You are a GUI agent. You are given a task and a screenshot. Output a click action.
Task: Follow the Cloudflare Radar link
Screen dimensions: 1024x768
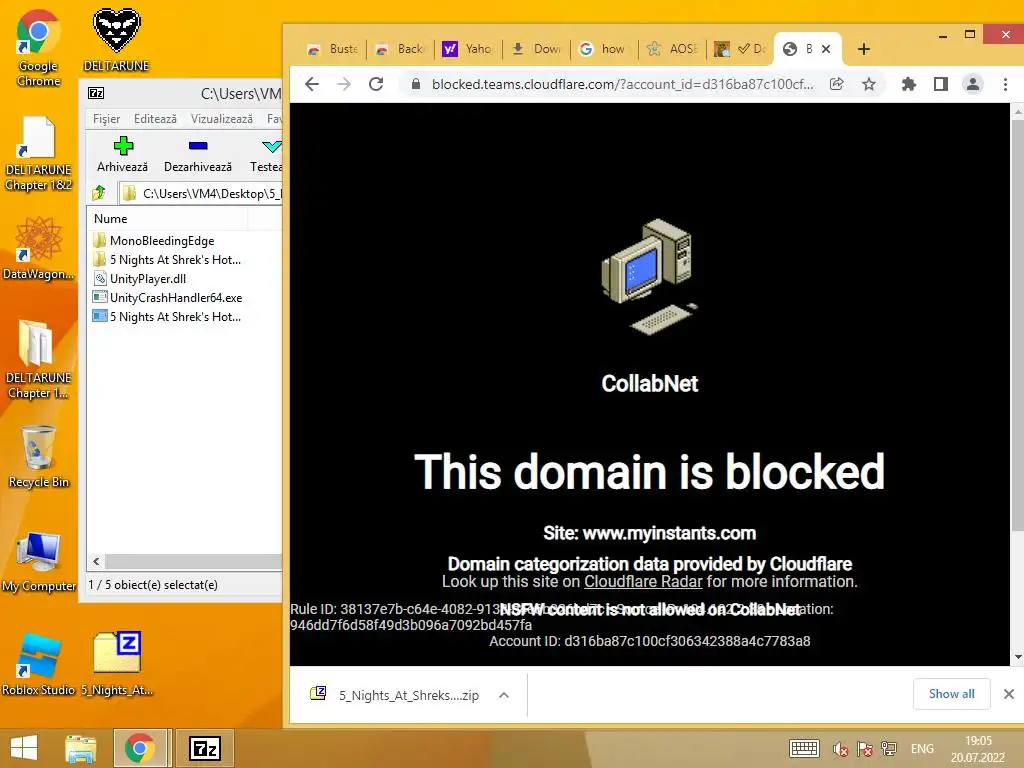pos(643,581)
